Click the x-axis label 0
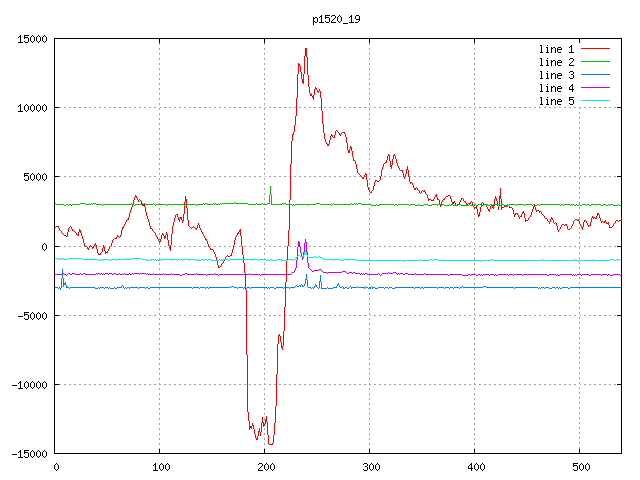This screenshot has width=640, height=480. coord(56,467)
